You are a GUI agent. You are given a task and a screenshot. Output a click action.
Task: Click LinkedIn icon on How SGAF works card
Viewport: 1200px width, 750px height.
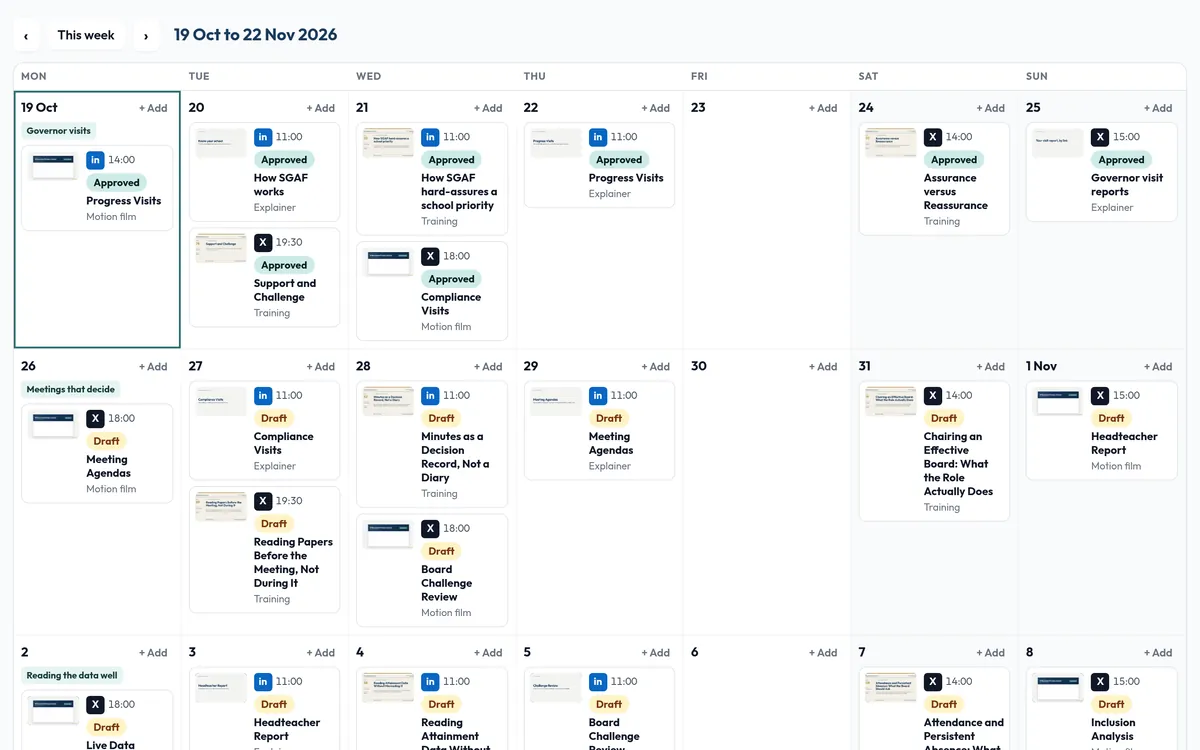(x=263, y=137)
